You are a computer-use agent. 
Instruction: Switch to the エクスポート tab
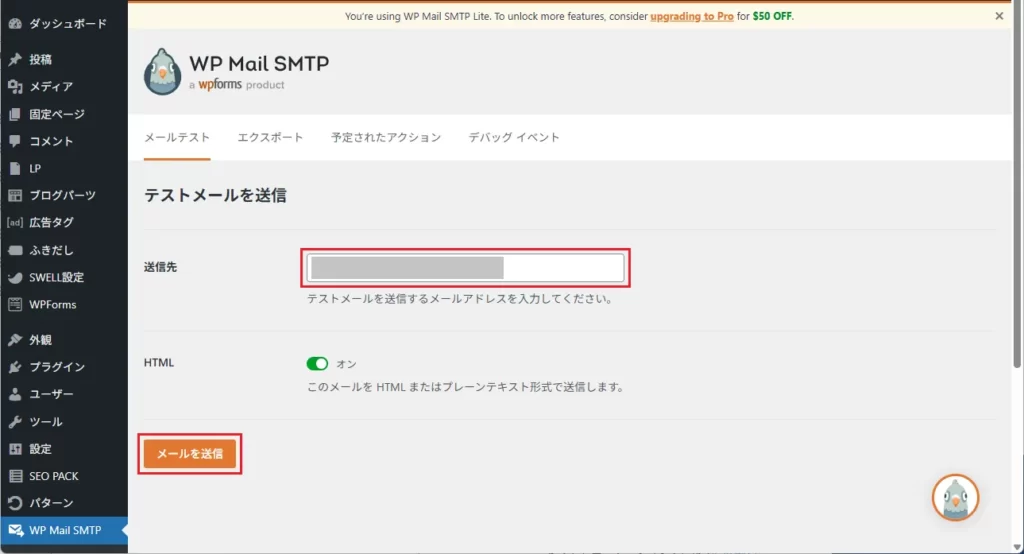[x=270, y=137]
